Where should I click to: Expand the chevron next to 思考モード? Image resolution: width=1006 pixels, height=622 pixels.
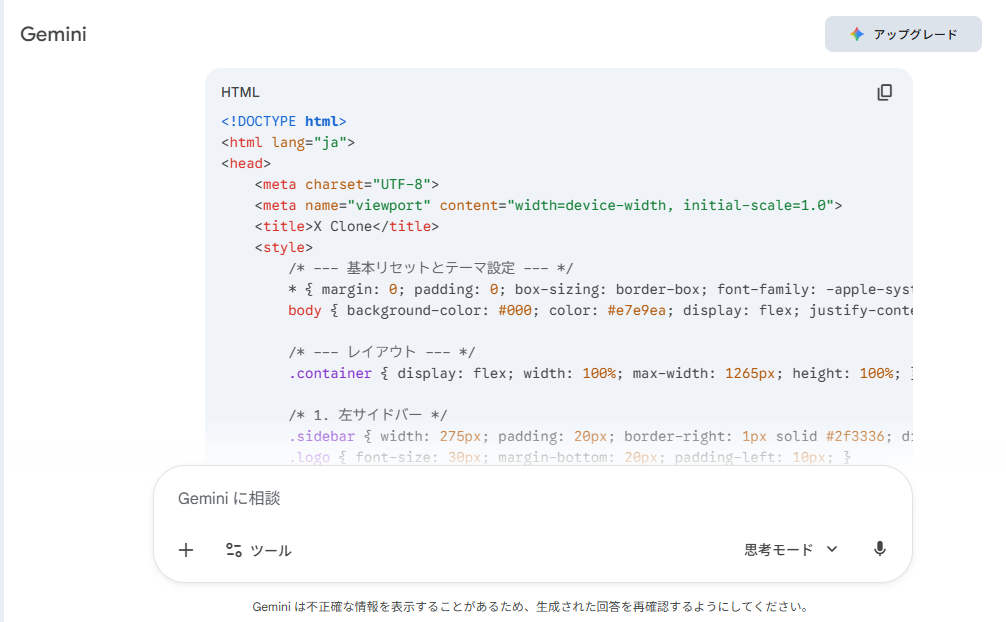pos(832,549)
